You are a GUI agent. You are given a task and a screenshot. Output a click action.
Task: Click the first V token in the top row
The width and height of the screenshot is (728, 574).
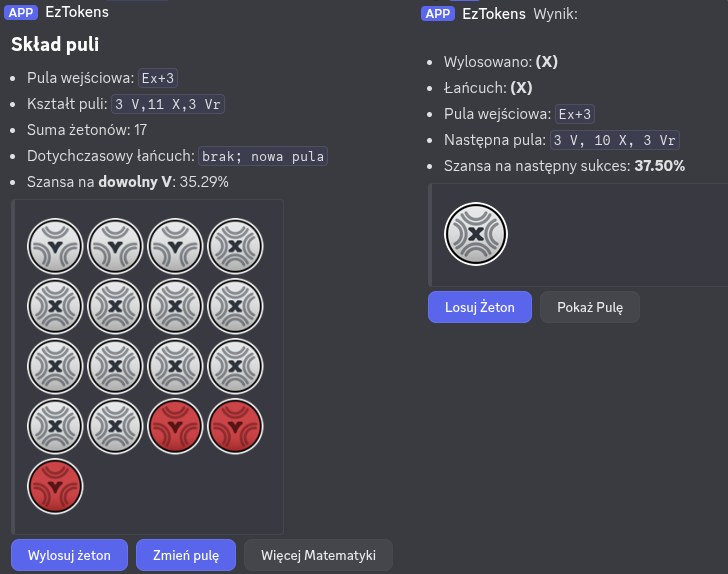55,246
